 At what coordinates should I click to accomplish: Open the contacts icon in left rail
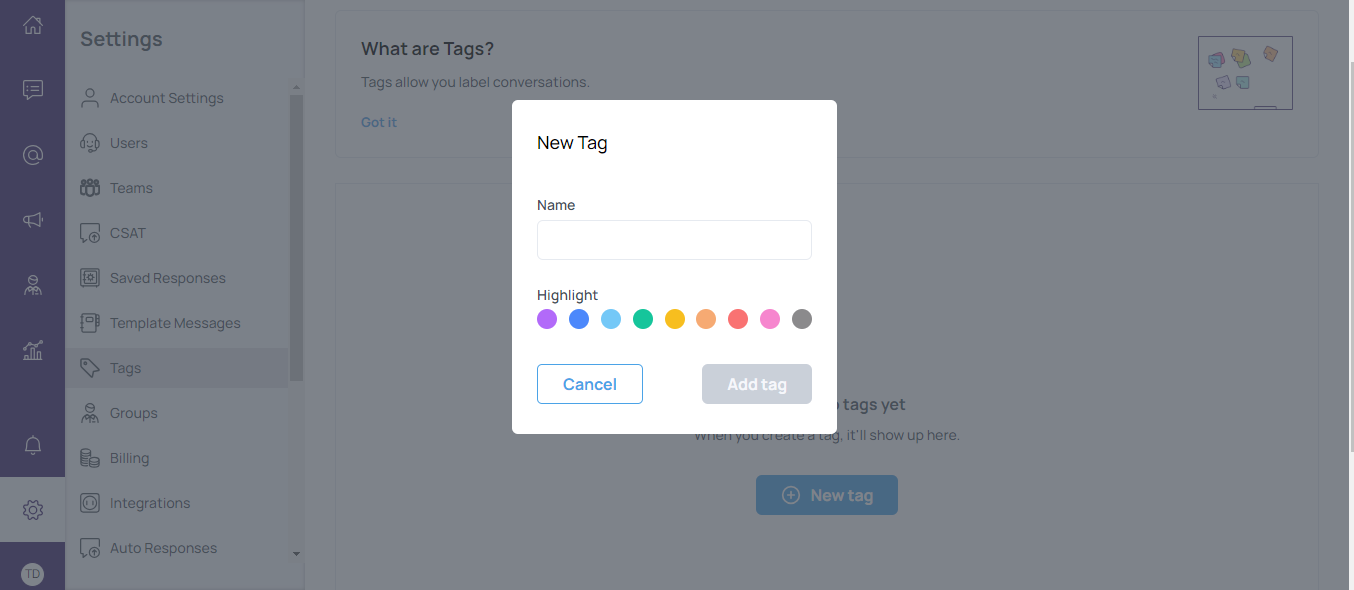[x=33, y=285]
